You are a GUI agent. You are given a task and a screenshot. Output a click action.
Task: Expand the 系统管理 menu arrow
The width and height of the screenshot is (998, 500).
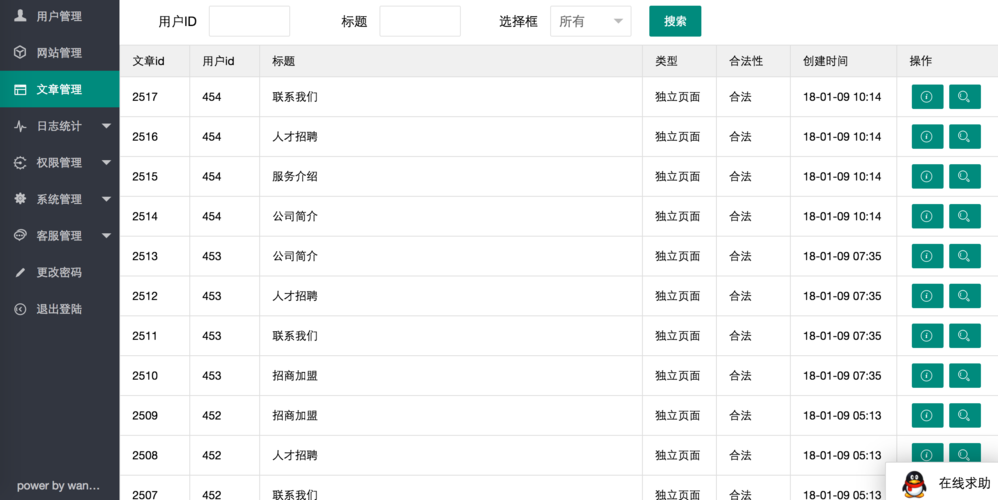106,200
